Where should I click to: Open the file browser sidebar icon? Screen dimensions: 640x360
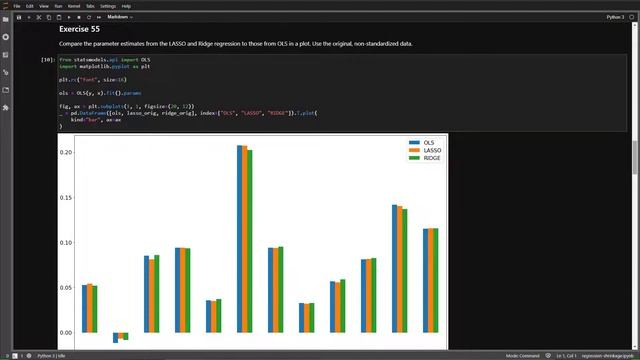(6, 19)
